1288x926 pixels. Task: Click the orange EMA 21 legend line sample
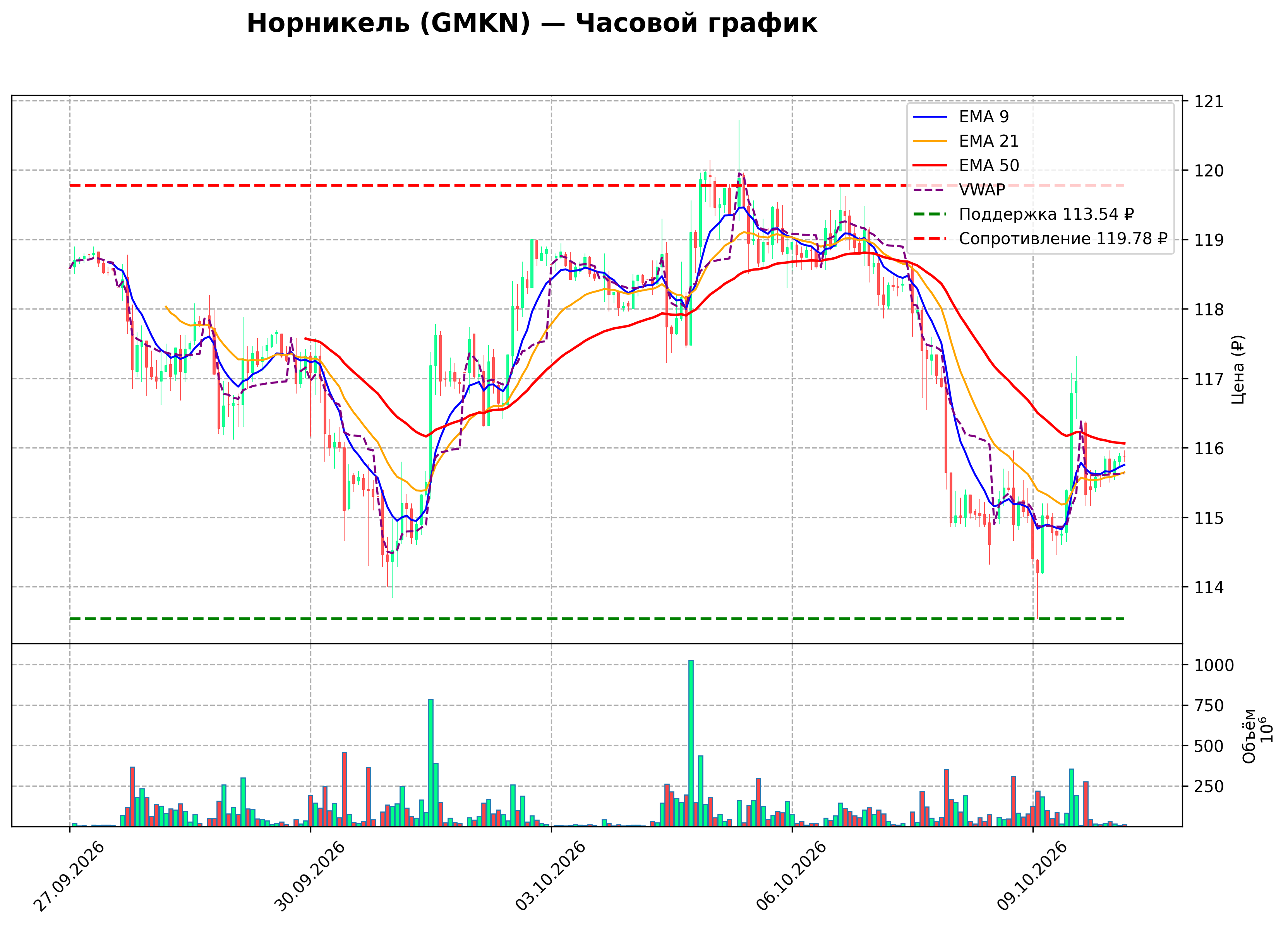point(930,141)
